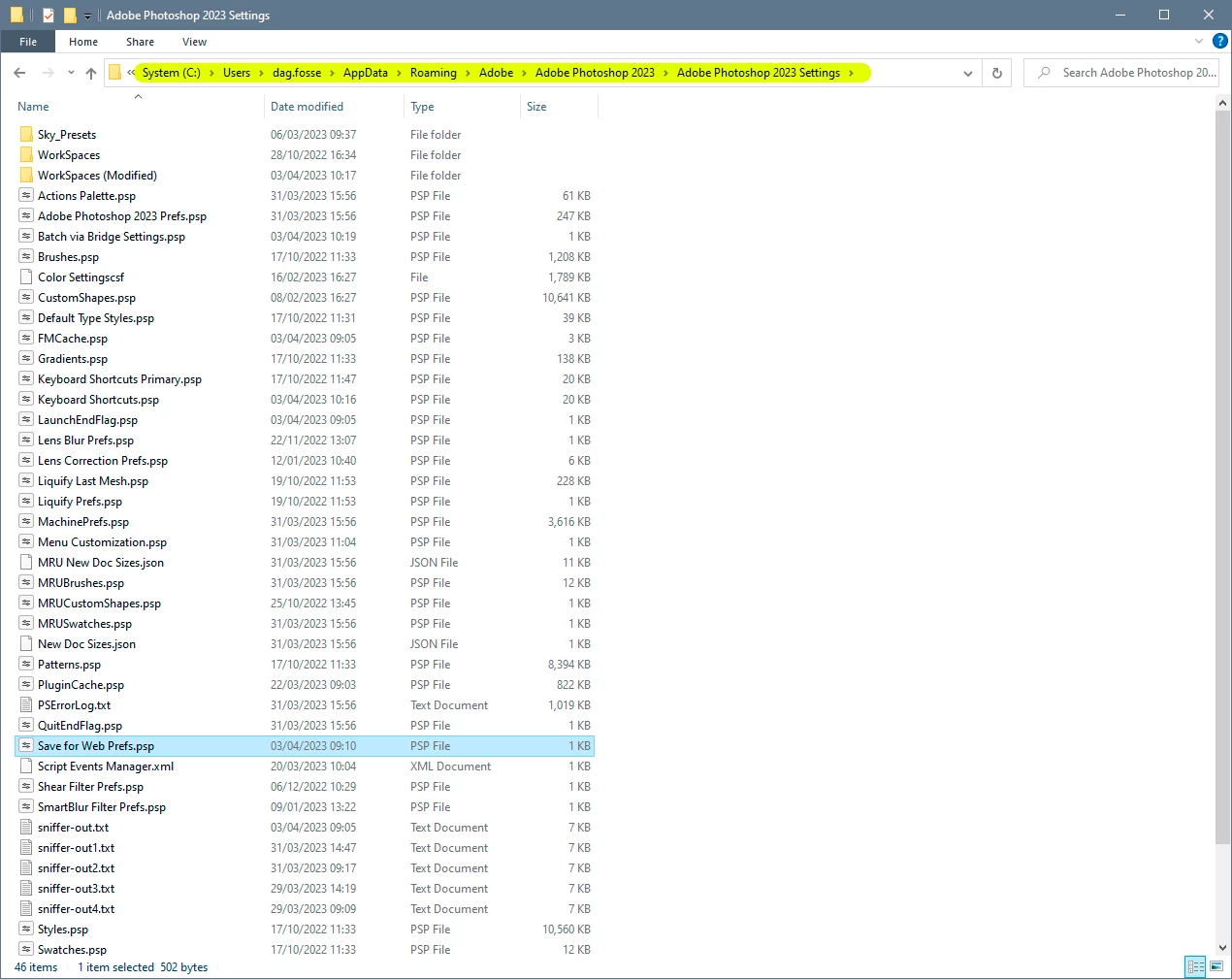Viewport: 1232px width, 979px height.
Task: Select Roaming in the address path
Action: [x=434, y=73]
